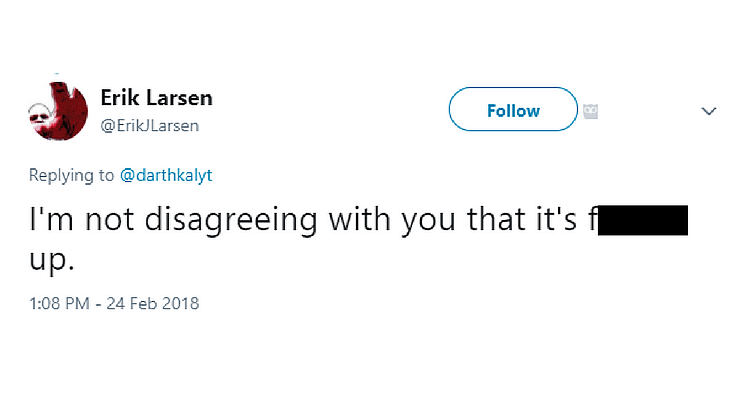Click the word 'not' in the tweet
The image size is (750, 400).
pyautogui.click(x=109, y=221)
